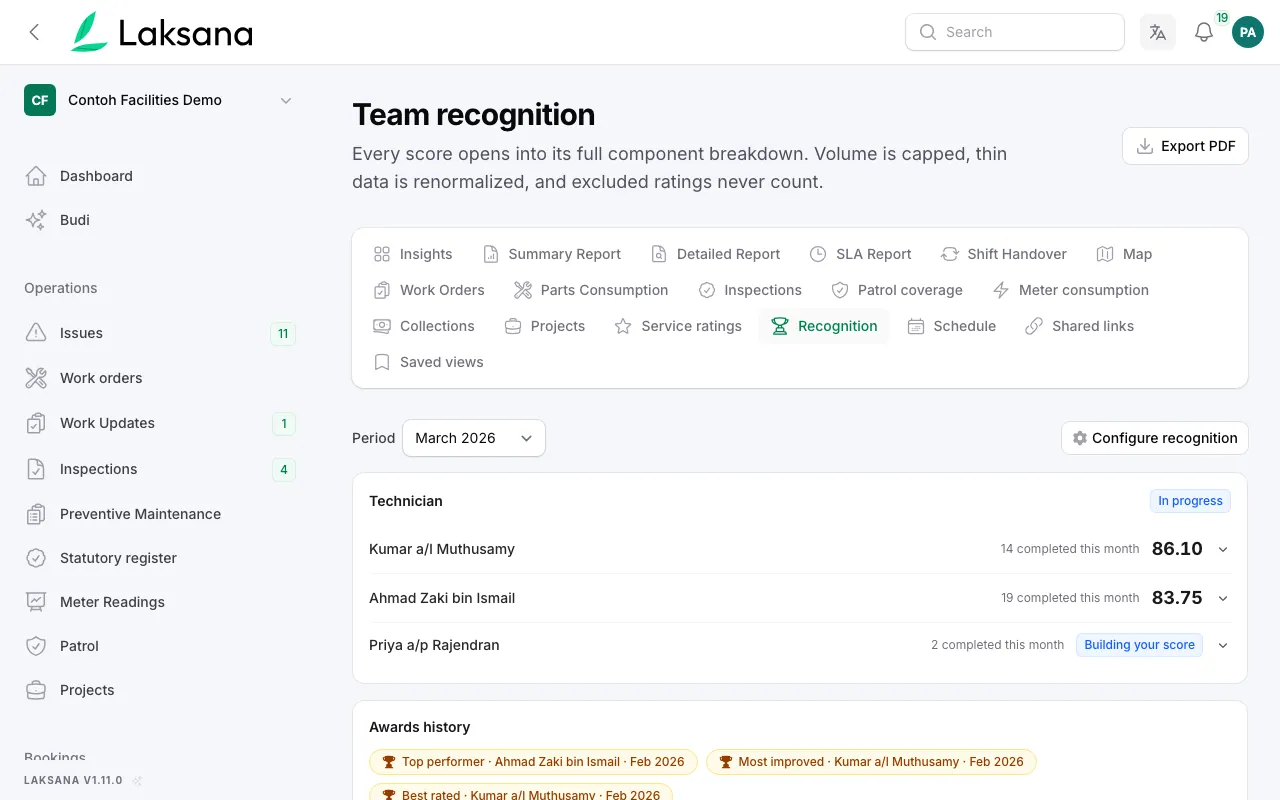1280x800 pixels.
Task: Click the Export PDF button
Action: pyautogui.click(x=1185, y=146)
